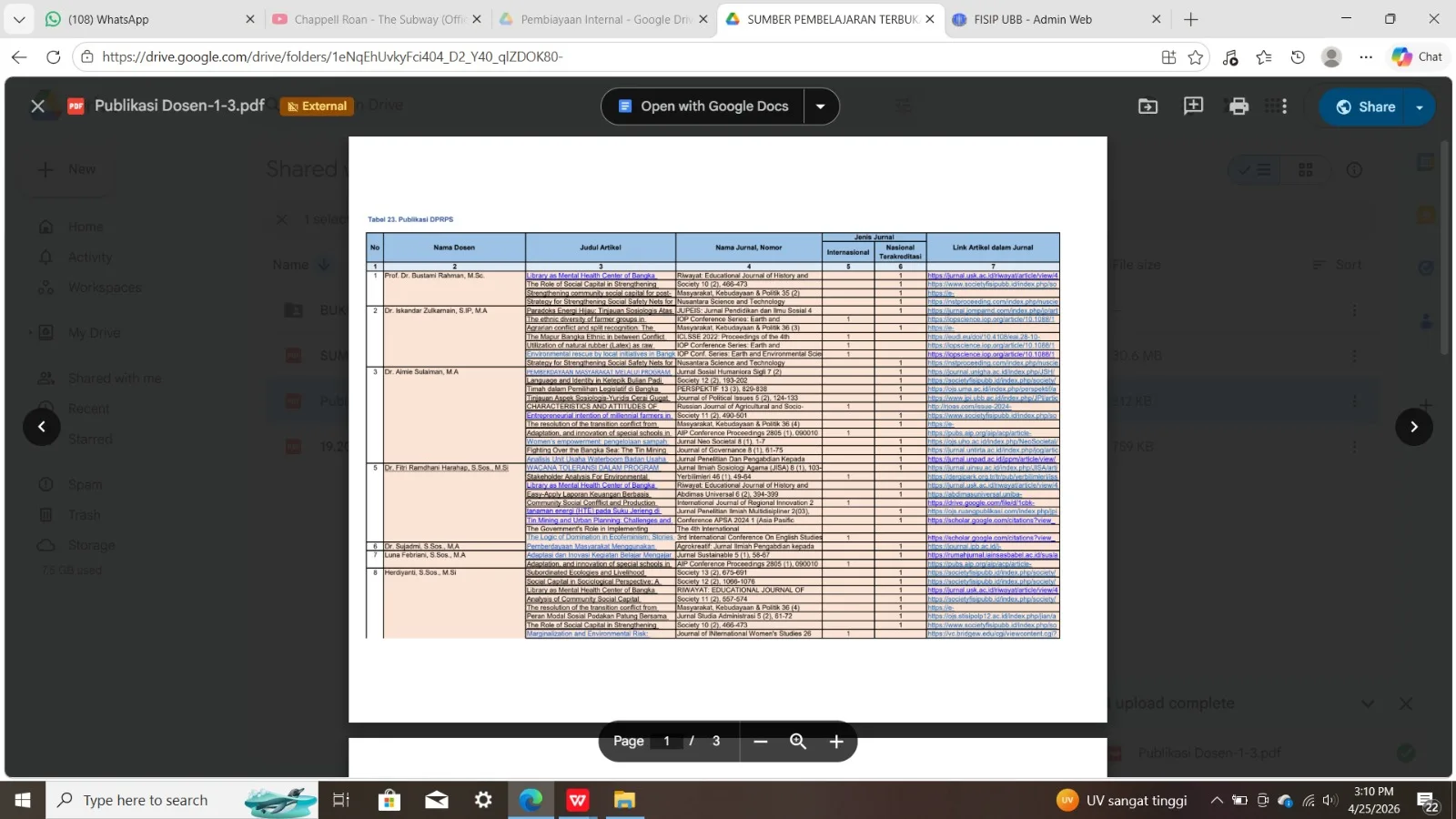Zoom out with the minus icon
Image resolution: width=1456 pixels, height=819 pixels.
point(761,742)
